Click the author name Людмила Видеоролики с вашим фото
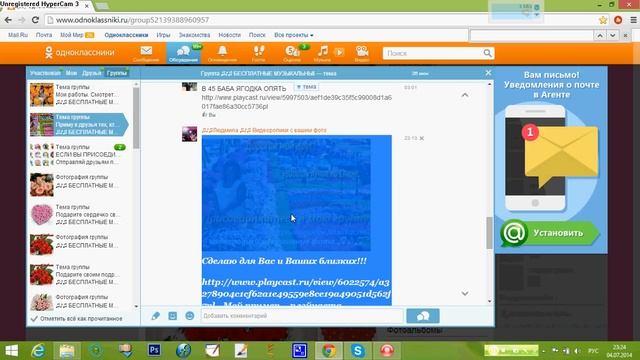The width and height of the screenshot is (640, 360). point(264,130)
